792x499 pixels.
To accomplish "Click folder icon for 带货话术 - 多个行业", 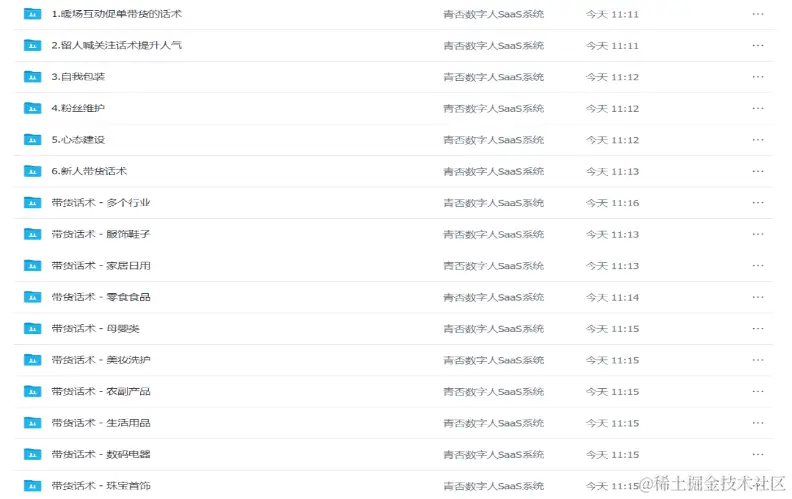I will [32, 203].
